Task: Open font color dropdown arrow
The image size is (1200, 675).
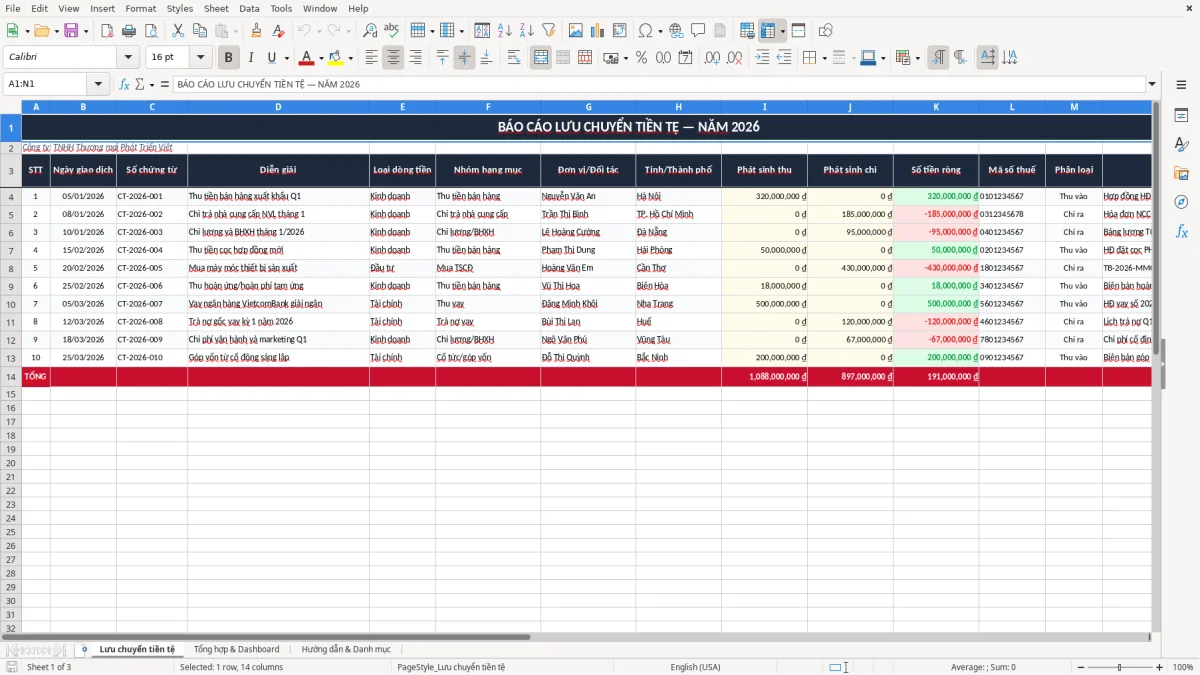Action: 321,58
